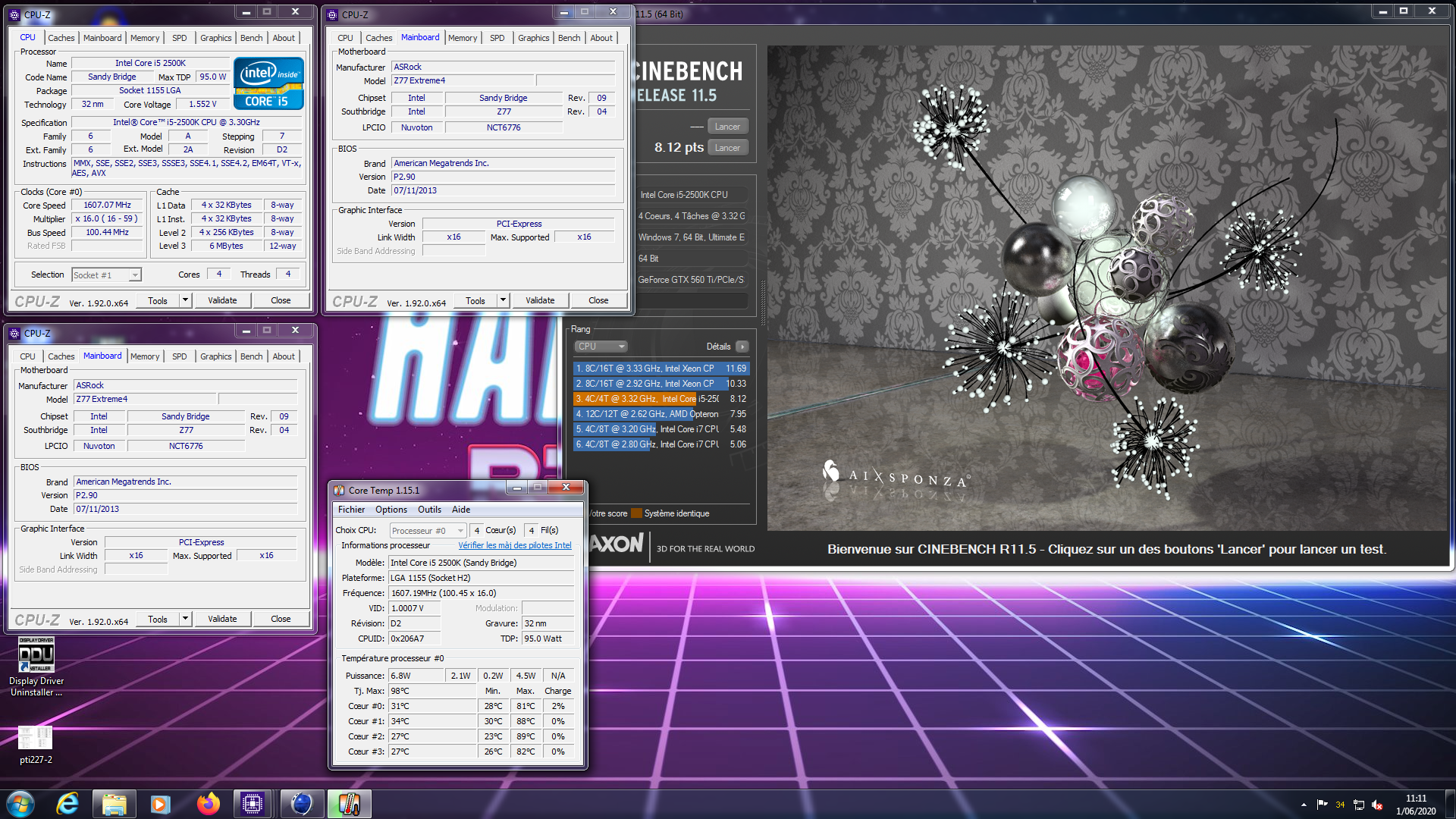Open Aide menu in Core Temp
This screenshot has width=1456, height=819.
click(461, 510)
